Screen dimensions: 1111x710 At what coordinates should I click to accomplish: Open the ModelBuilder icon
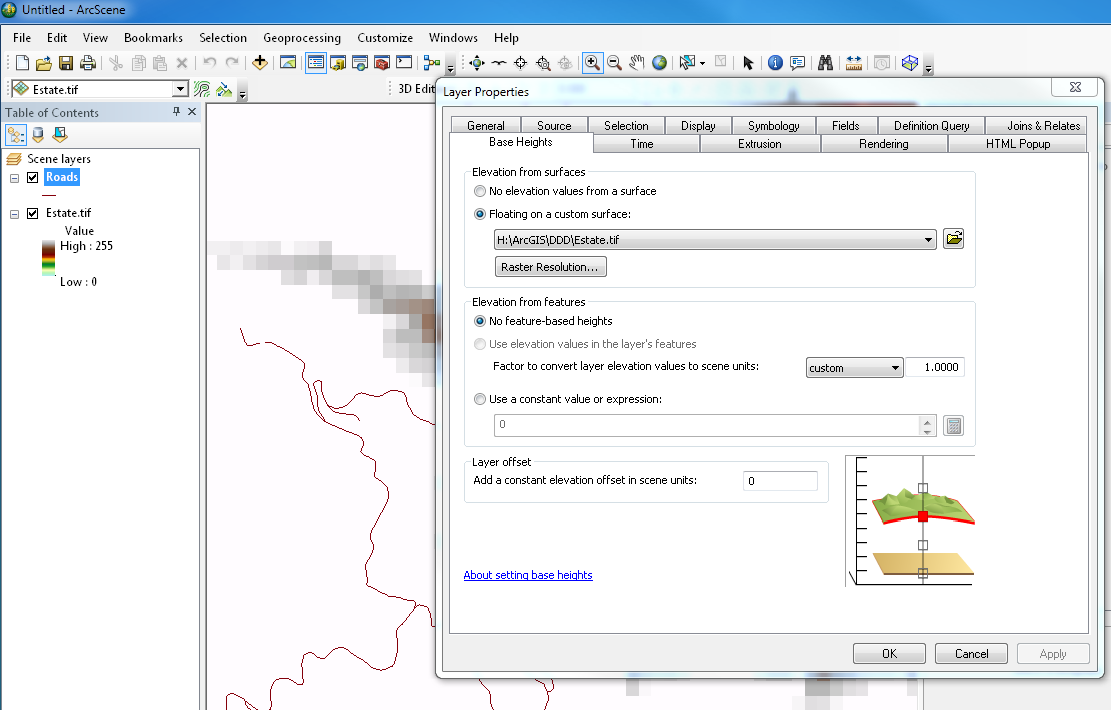pyautogui.click(x=432, y=63)
